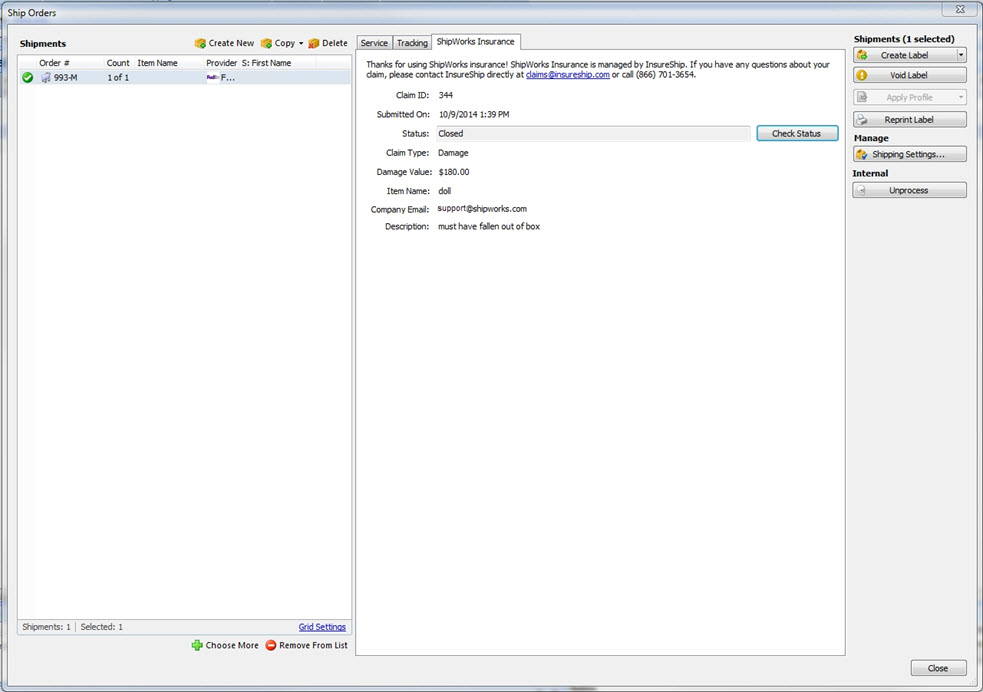The width and height of the screenshot is (983, 692).
Task: Select the ShipWorks Insurance tab
Action: tap(476, 41)
